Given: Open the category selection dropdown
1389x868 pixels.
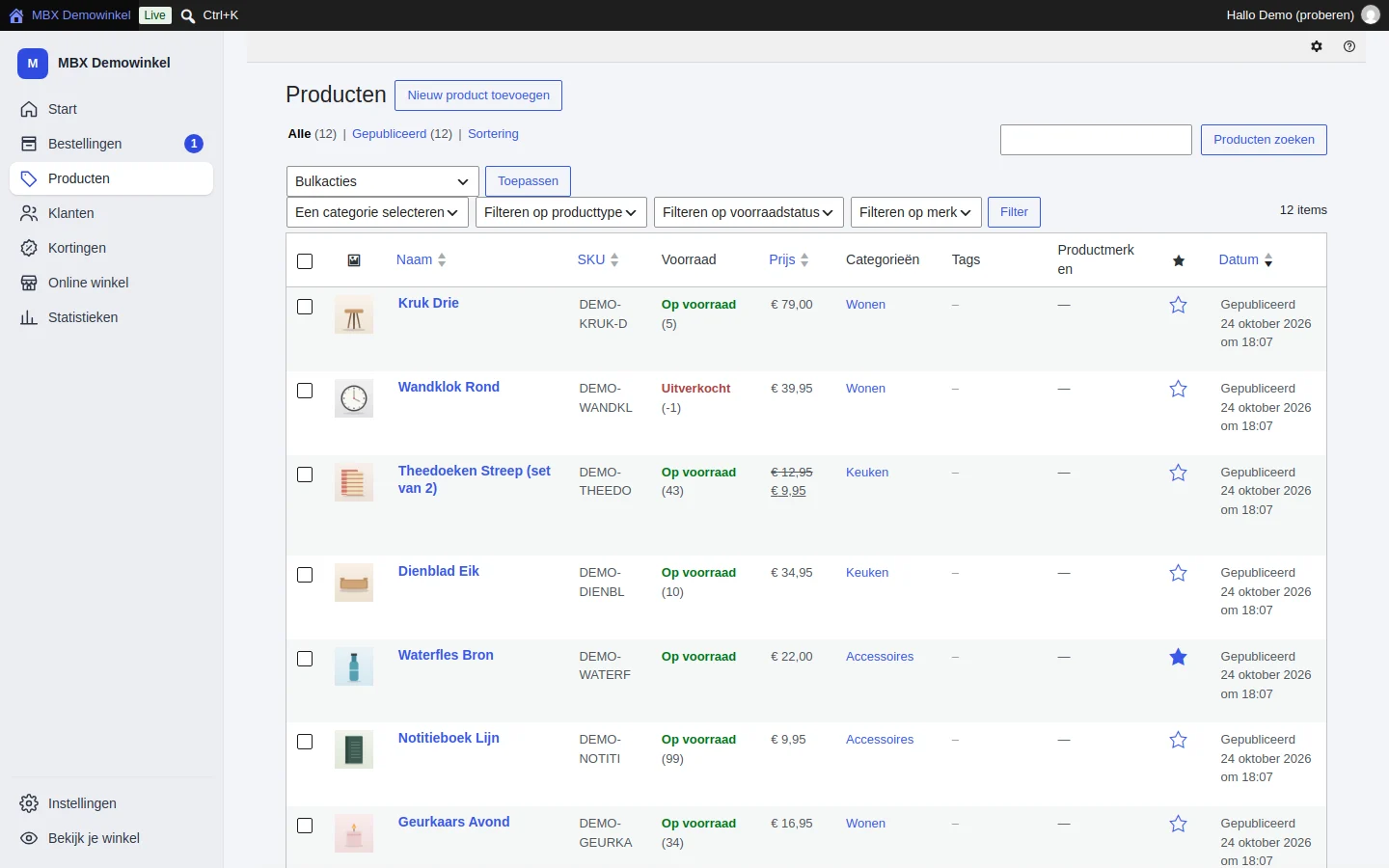Looking at the screenshot, I should (377, 212).
